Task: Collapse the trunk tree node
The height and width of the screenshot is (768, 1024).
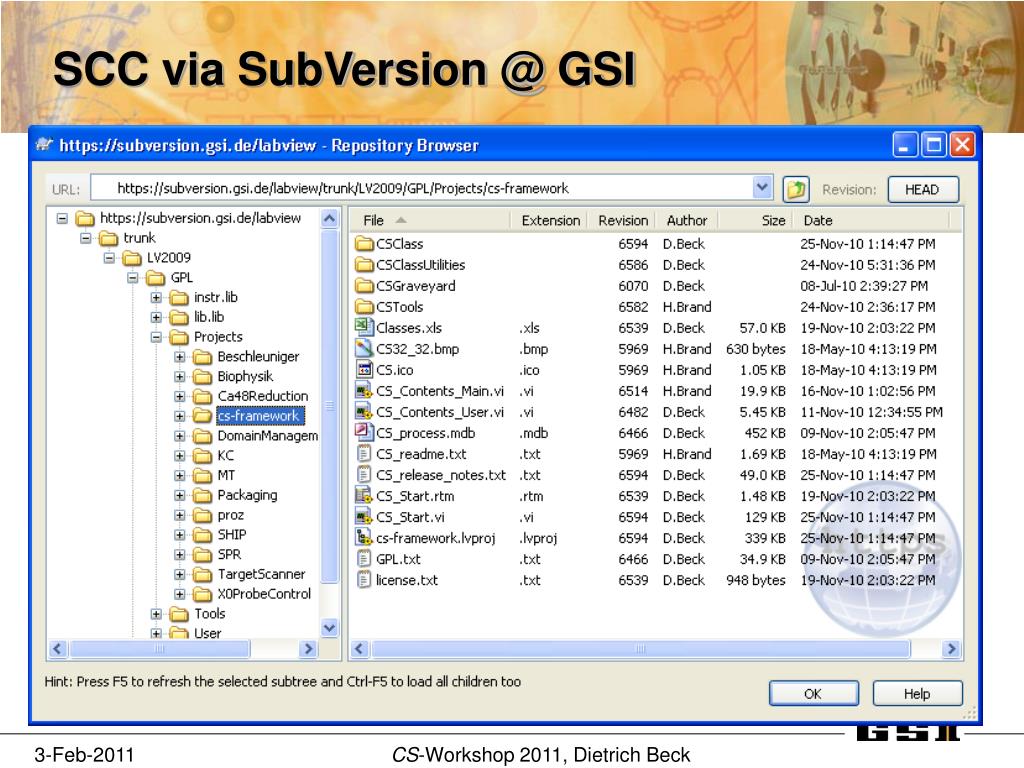Action: coord(86,238)
